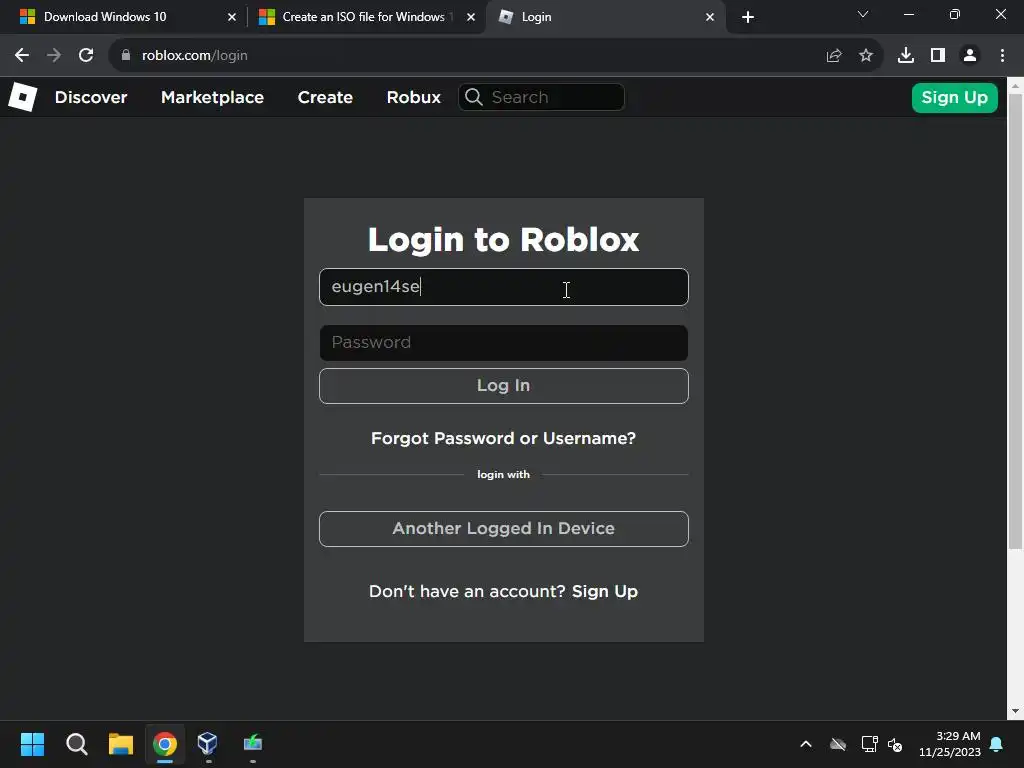Choose Another Logged In Device

point(504,529)
